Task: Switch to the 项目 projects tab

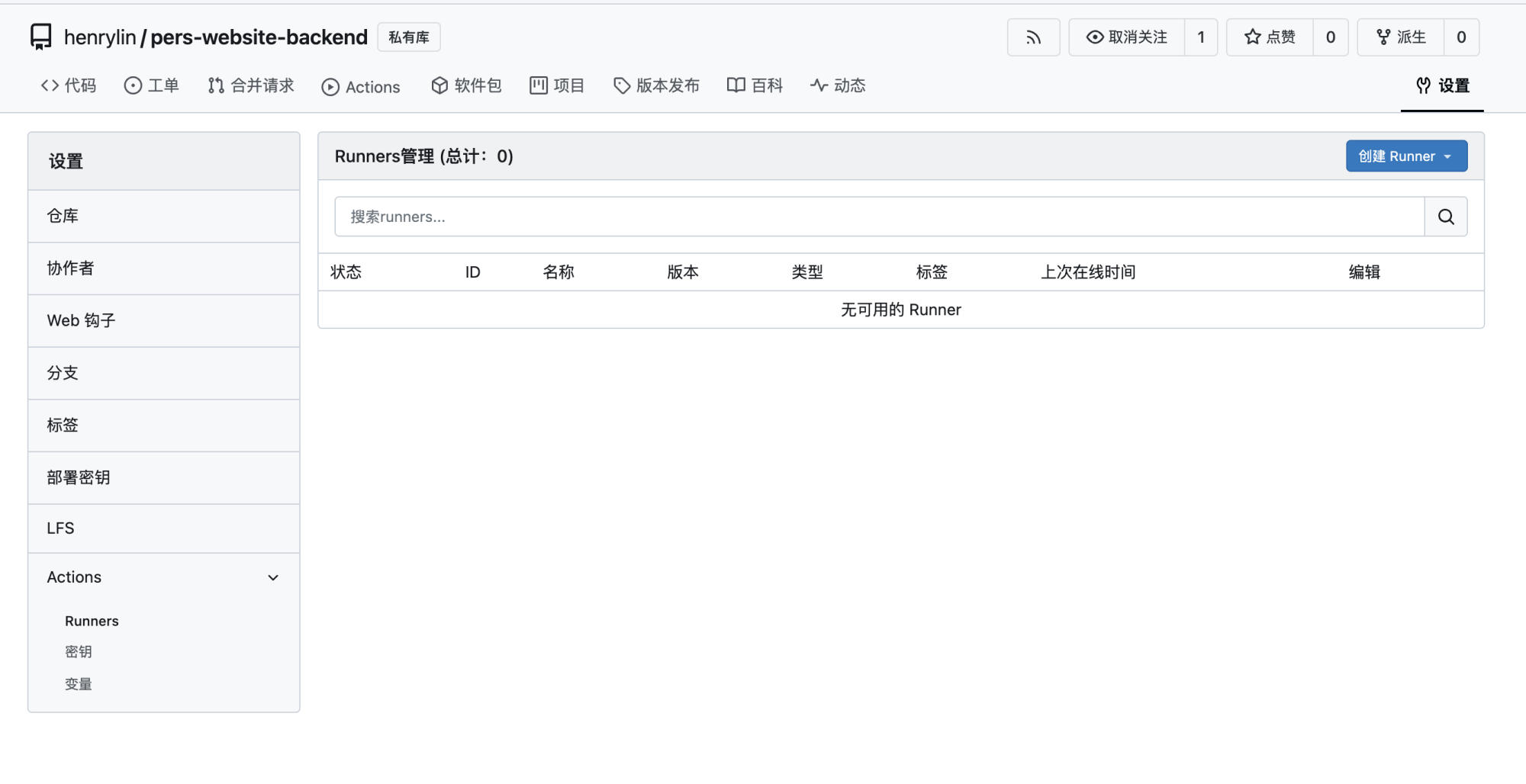Action: click(557, 85)
